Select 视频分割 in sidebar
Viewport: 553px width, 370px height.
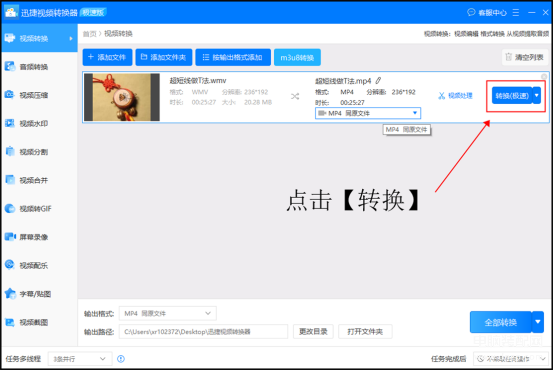point(26,152)
